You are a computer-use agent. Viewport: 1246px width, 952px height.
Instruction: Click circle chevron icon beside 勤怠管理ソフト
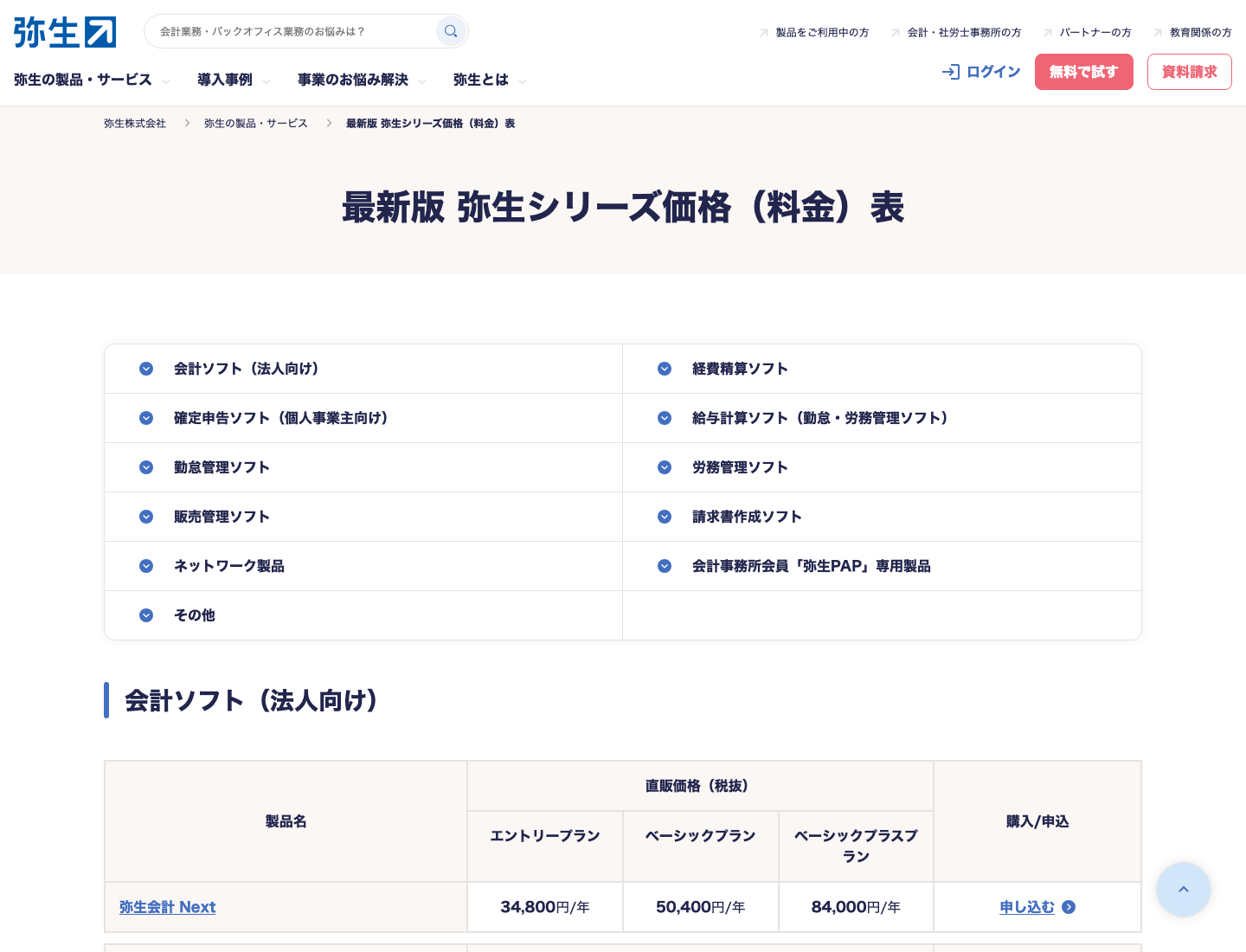pos(146,467)
